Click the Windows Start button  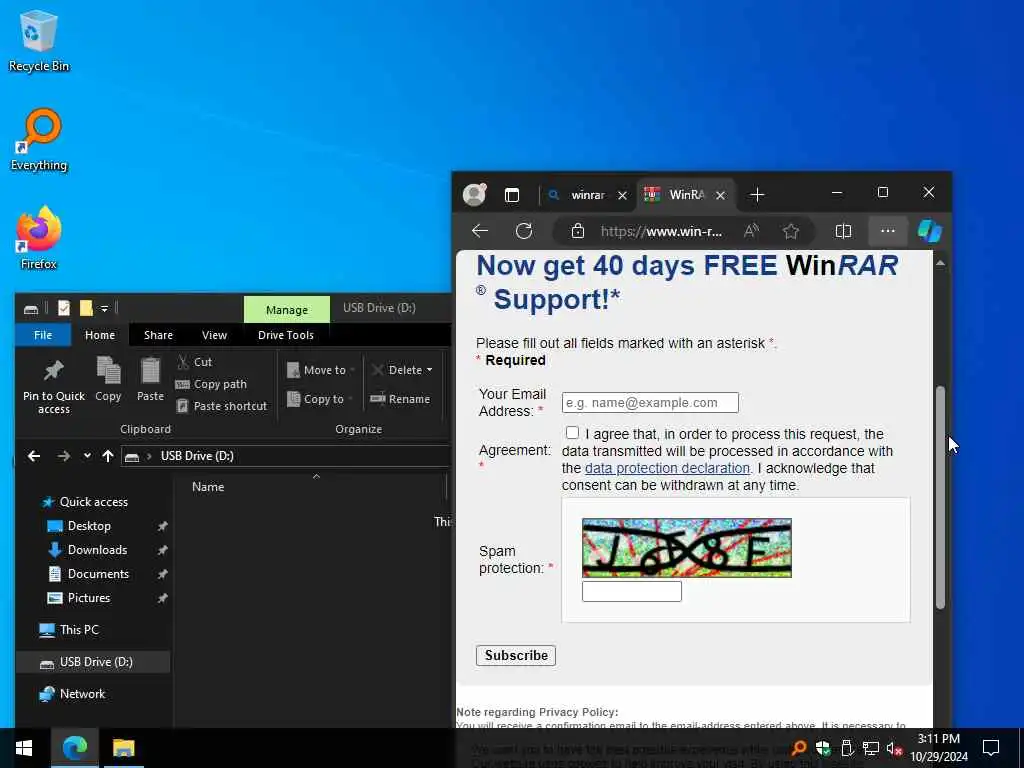24,748
